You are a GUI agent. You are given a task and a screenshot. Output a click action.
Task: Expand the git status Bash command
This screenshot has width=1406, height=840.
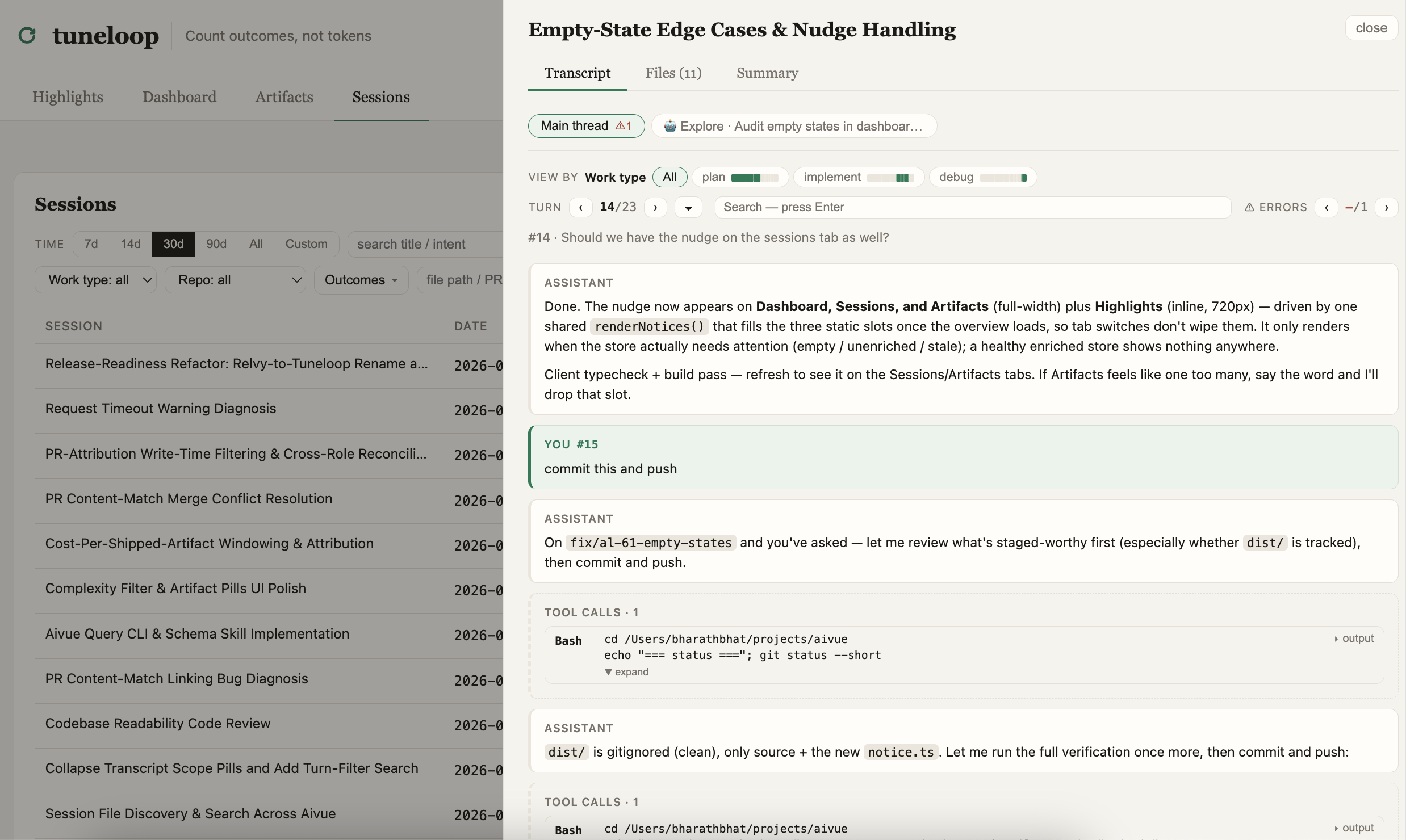(x=626, y=672)
